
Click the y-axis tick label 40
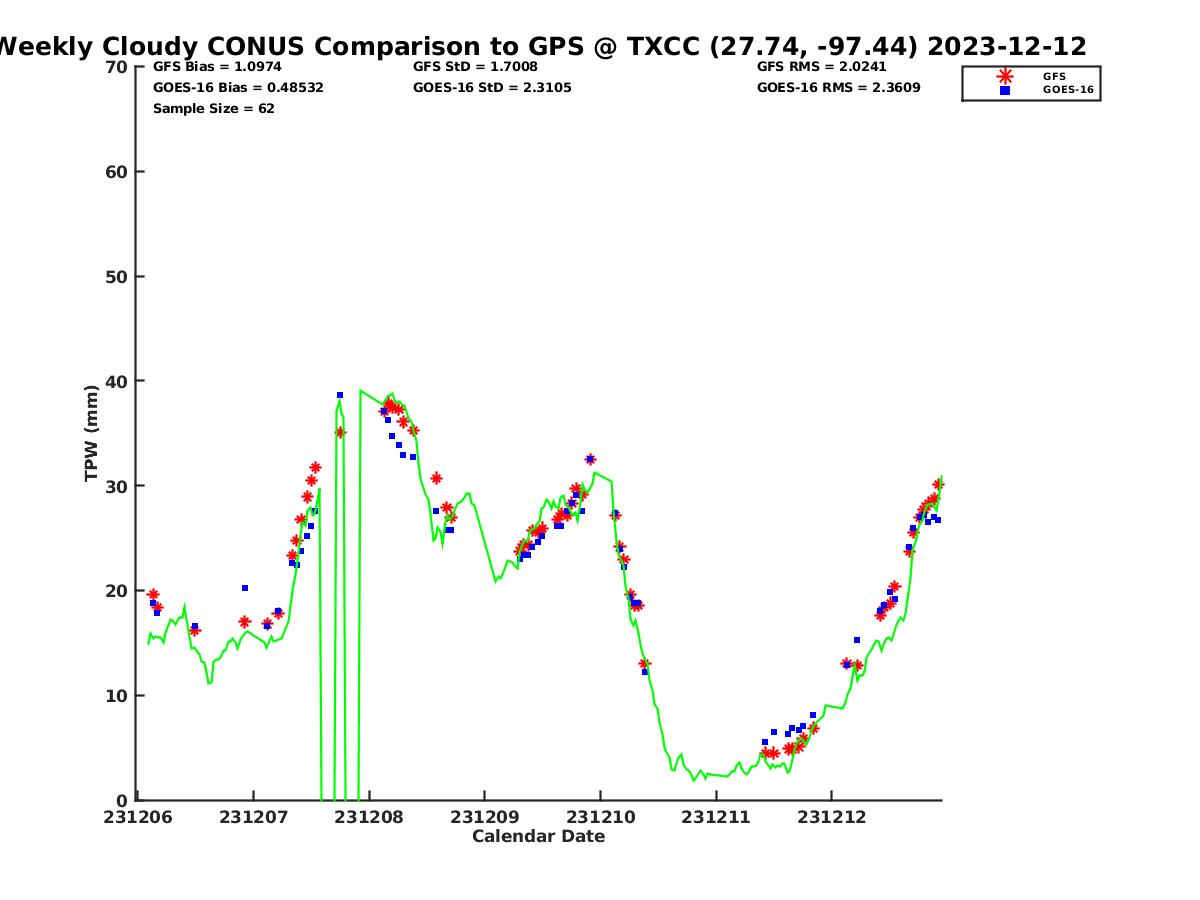point(117,381)
